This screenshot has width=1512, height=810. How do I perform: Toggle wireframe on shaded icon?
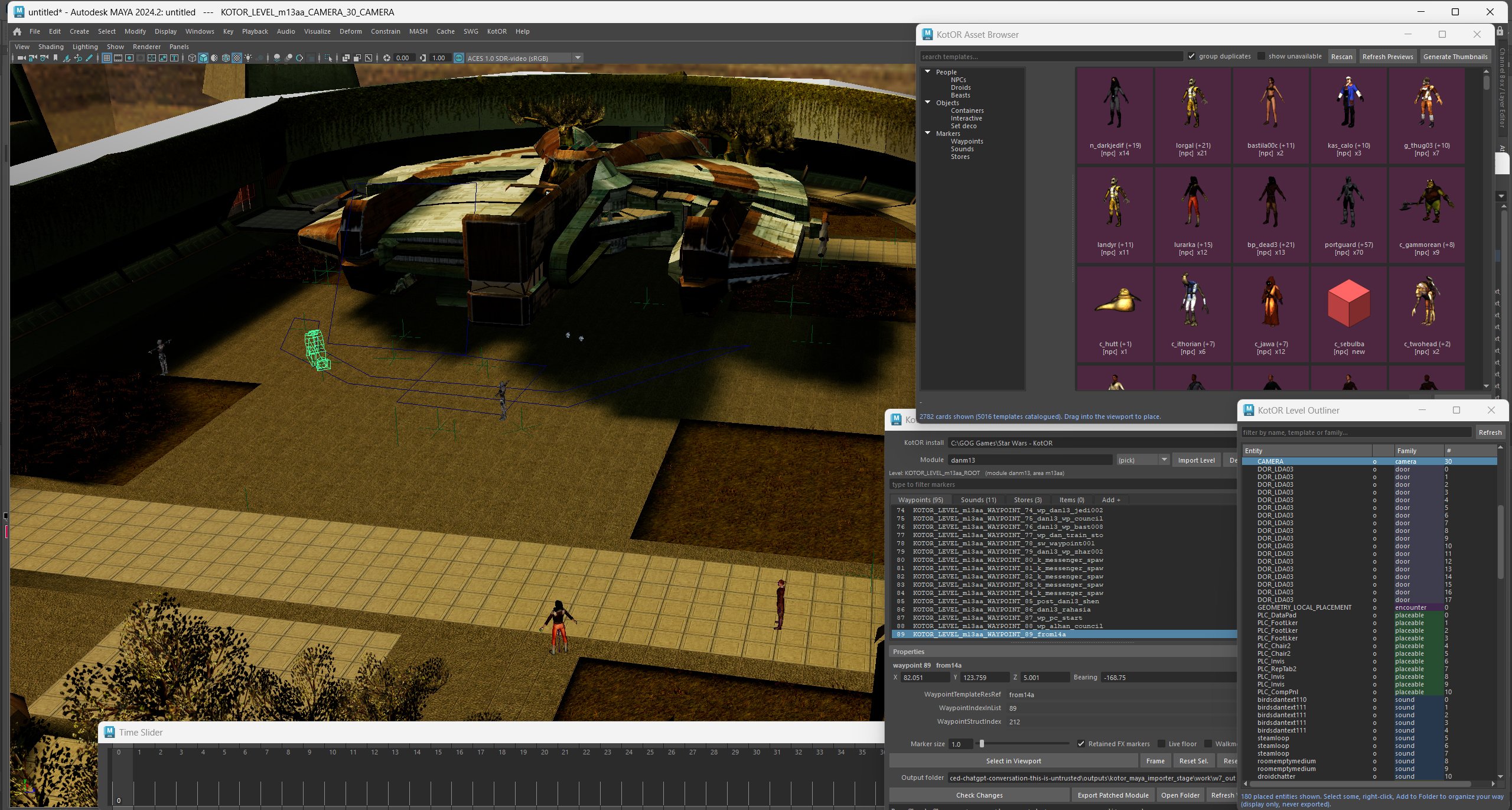(x=226, y=58)
